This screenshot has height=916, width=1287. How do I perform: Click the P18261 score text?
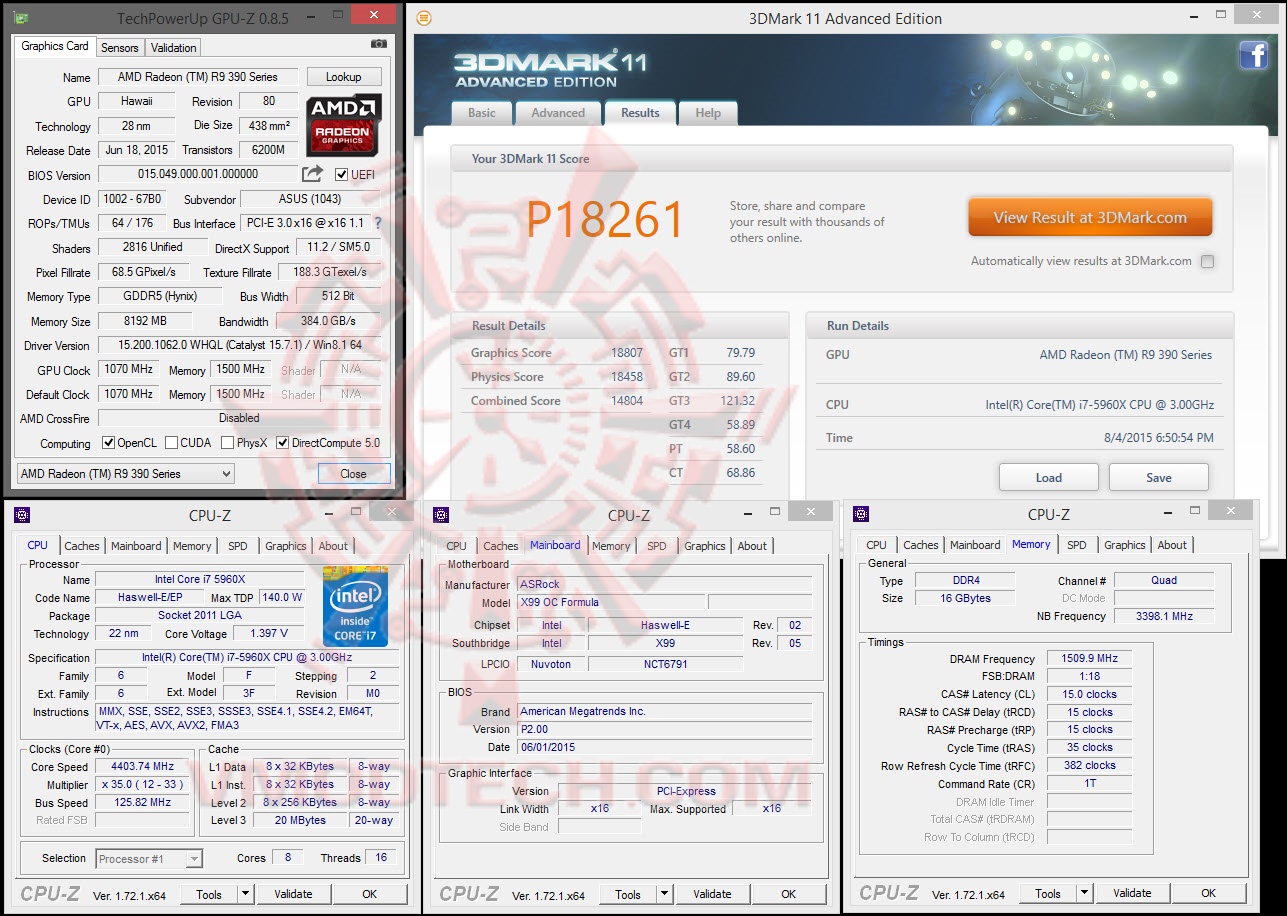[605, 220]
